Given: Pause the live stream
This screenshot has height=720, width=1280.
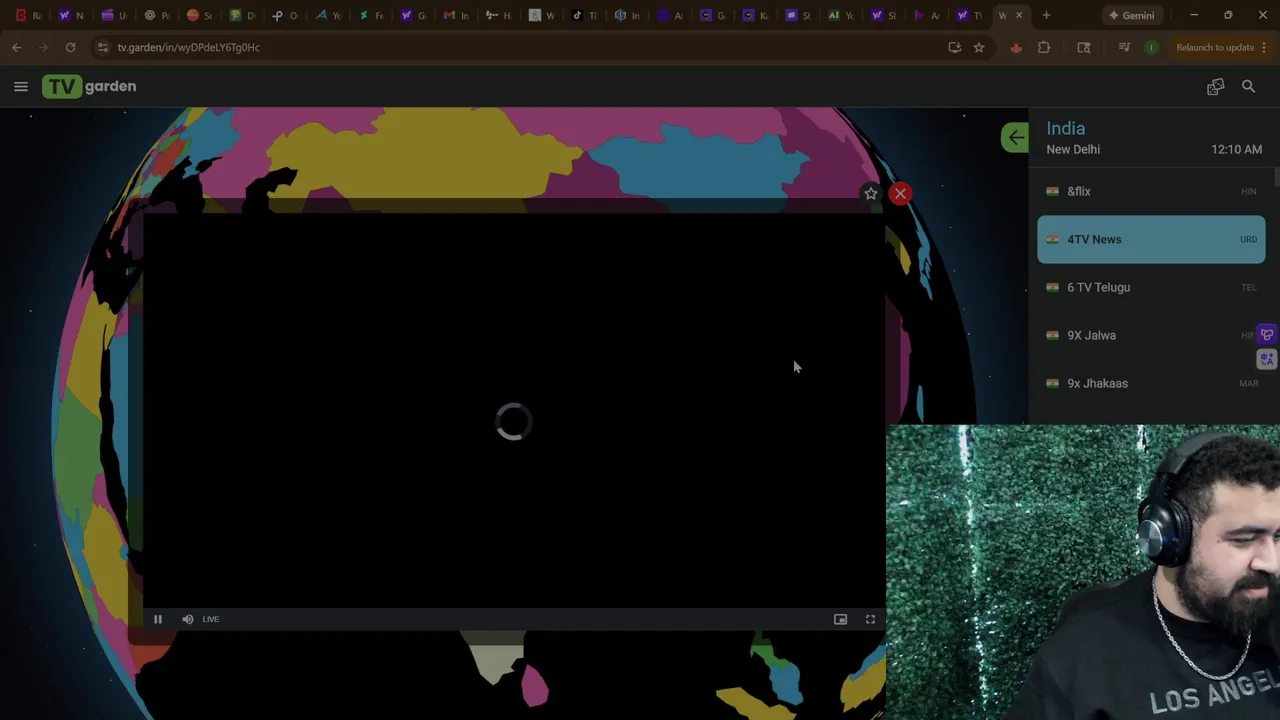Looking at the screenshot, I should tap(157, 619).
